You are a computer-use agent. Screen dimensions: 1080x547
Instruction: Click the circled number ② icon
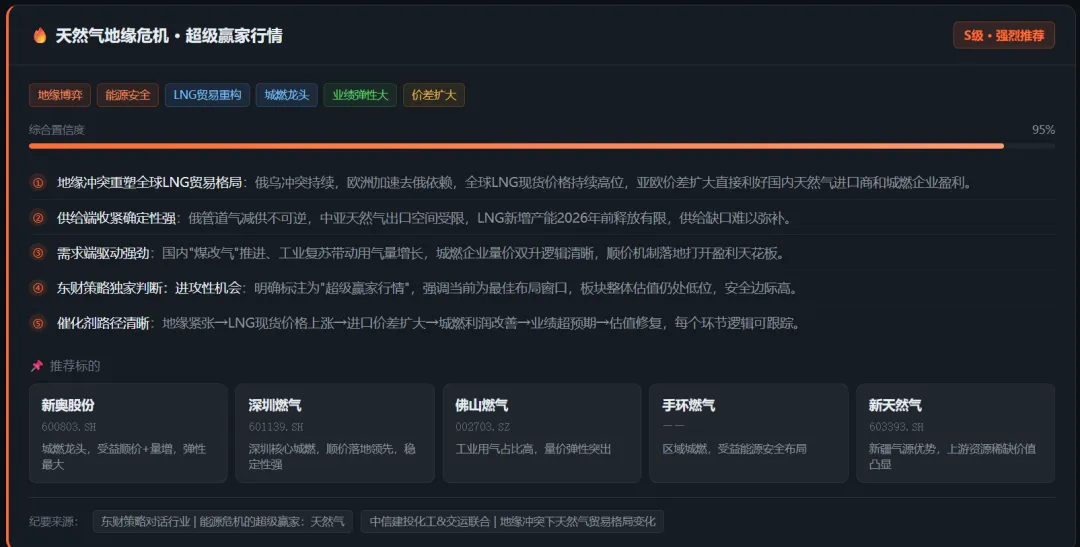click(39, 218)
